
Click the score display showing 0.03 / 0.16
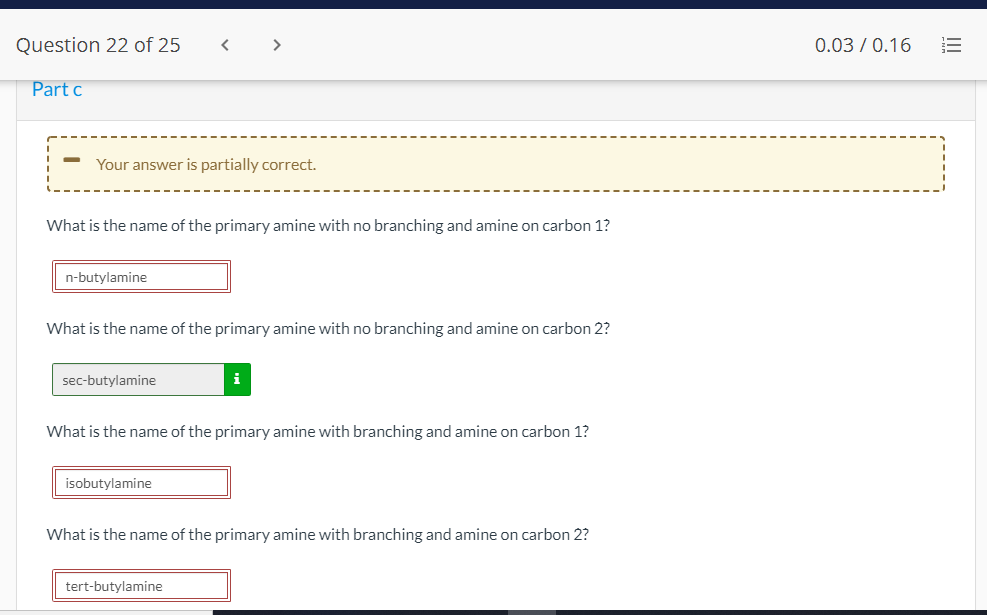click(862, 44)
